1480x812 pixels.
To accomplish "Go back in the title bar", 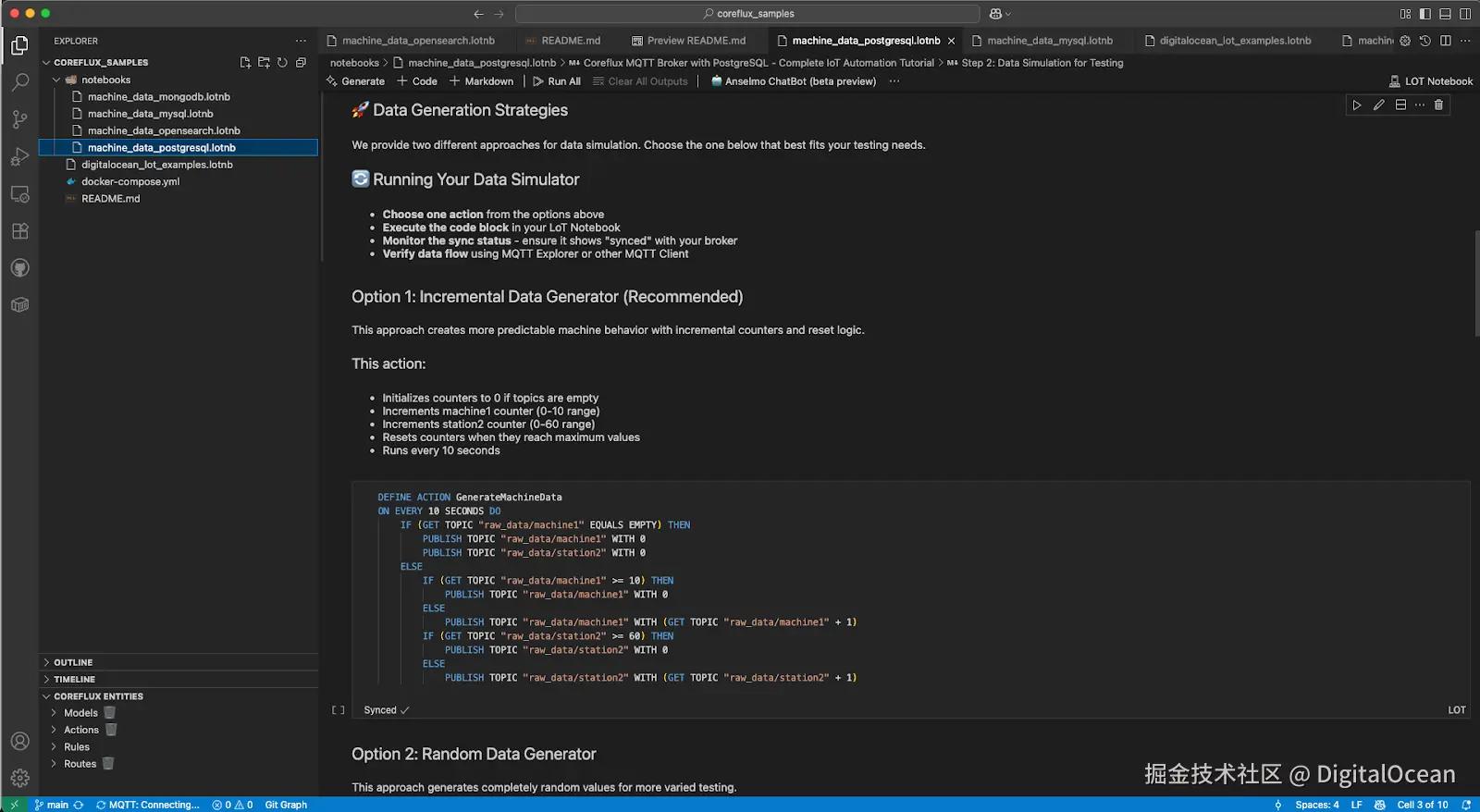I will (478, 14).
